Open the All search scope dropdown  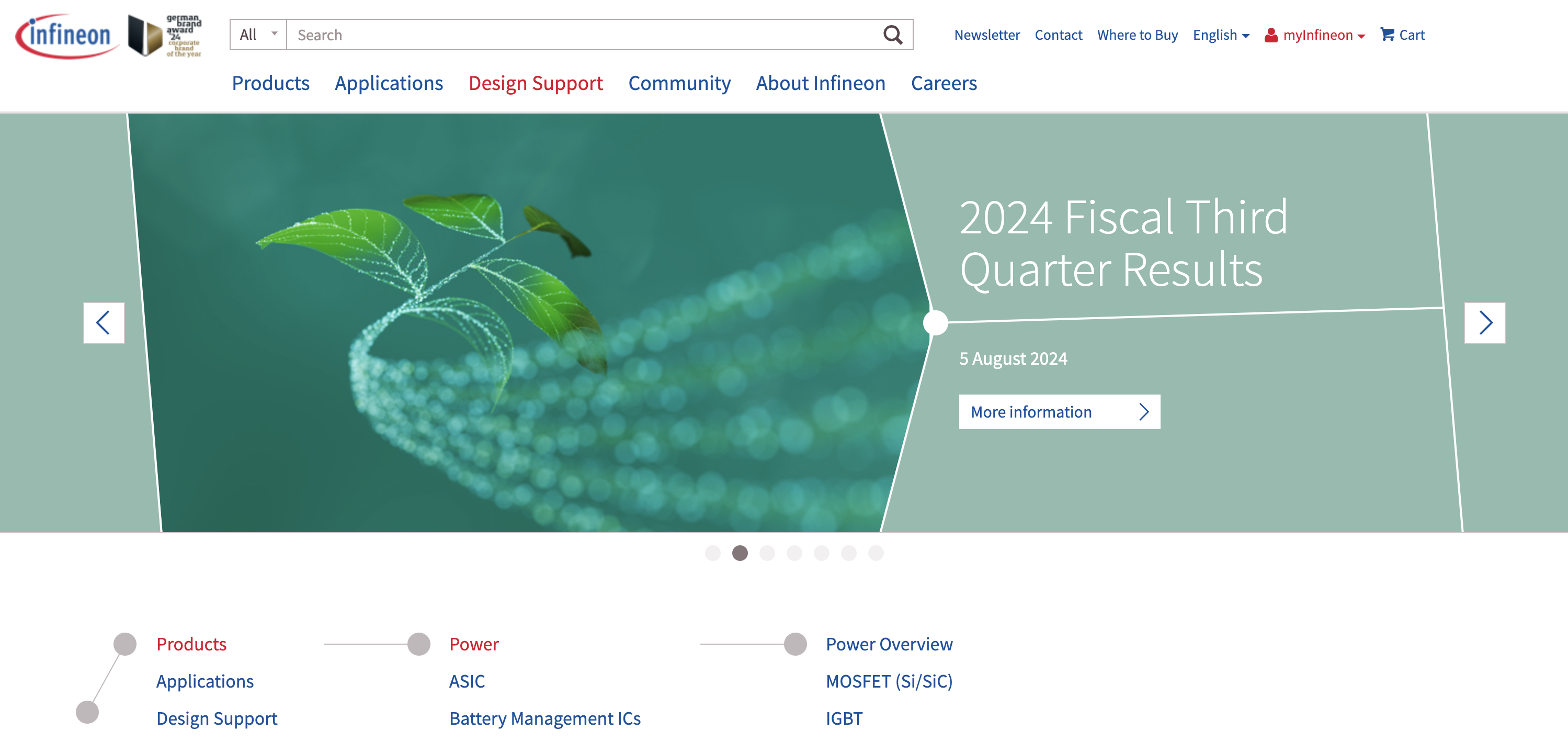pos(257,35)
